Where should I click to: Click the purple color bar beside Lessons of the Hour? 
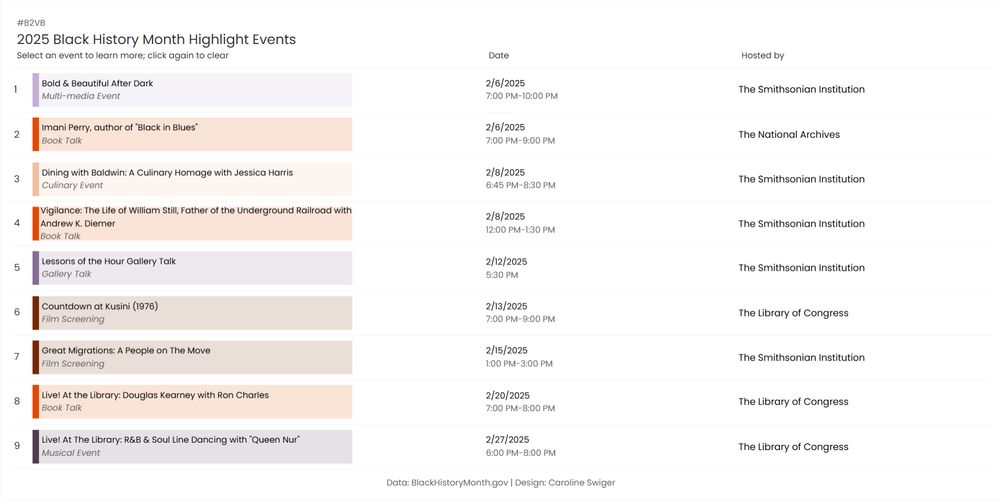(x=36, y=268)
